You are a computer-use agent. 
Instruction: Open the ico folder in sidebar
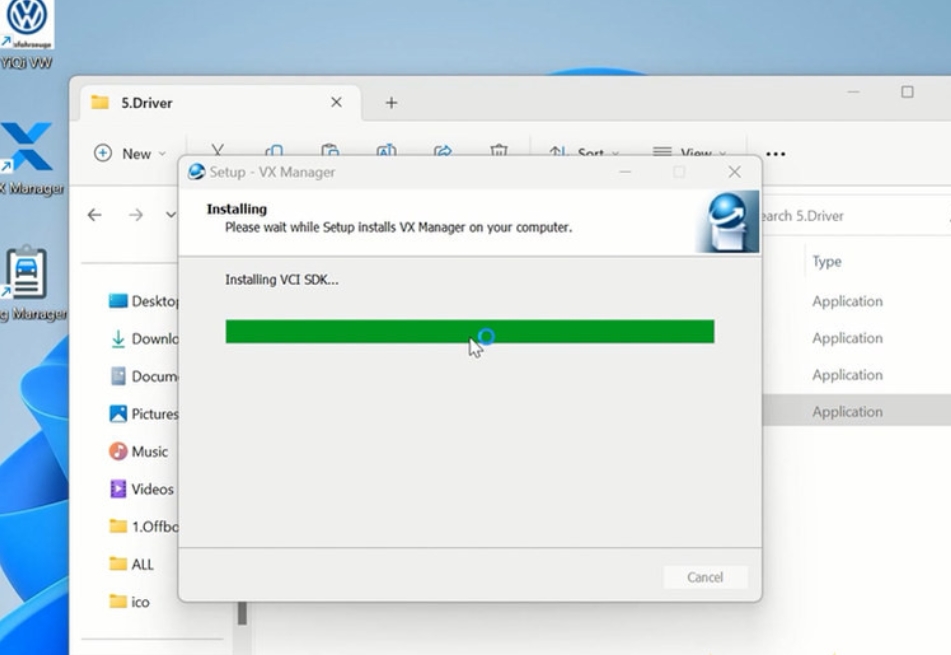(129, 602)
